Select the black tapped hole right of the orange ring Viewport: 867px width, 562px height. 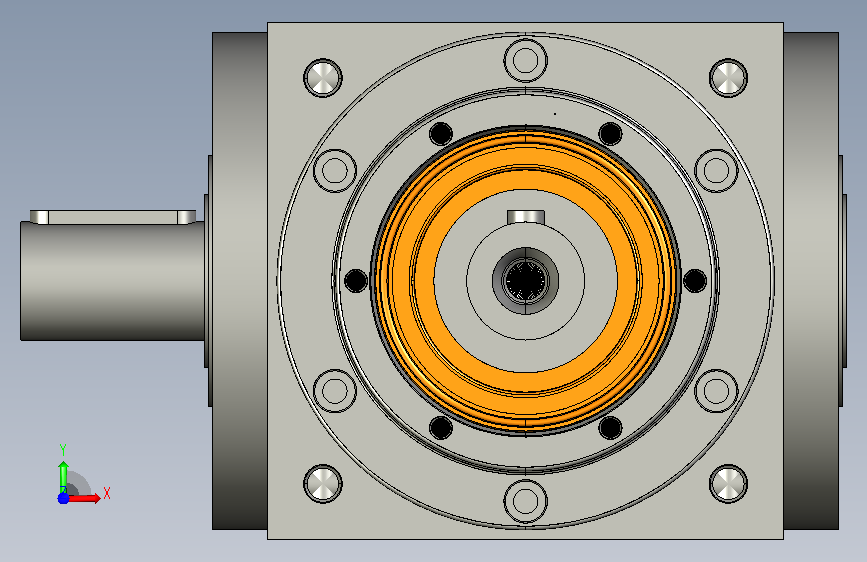tap(695, 280)
